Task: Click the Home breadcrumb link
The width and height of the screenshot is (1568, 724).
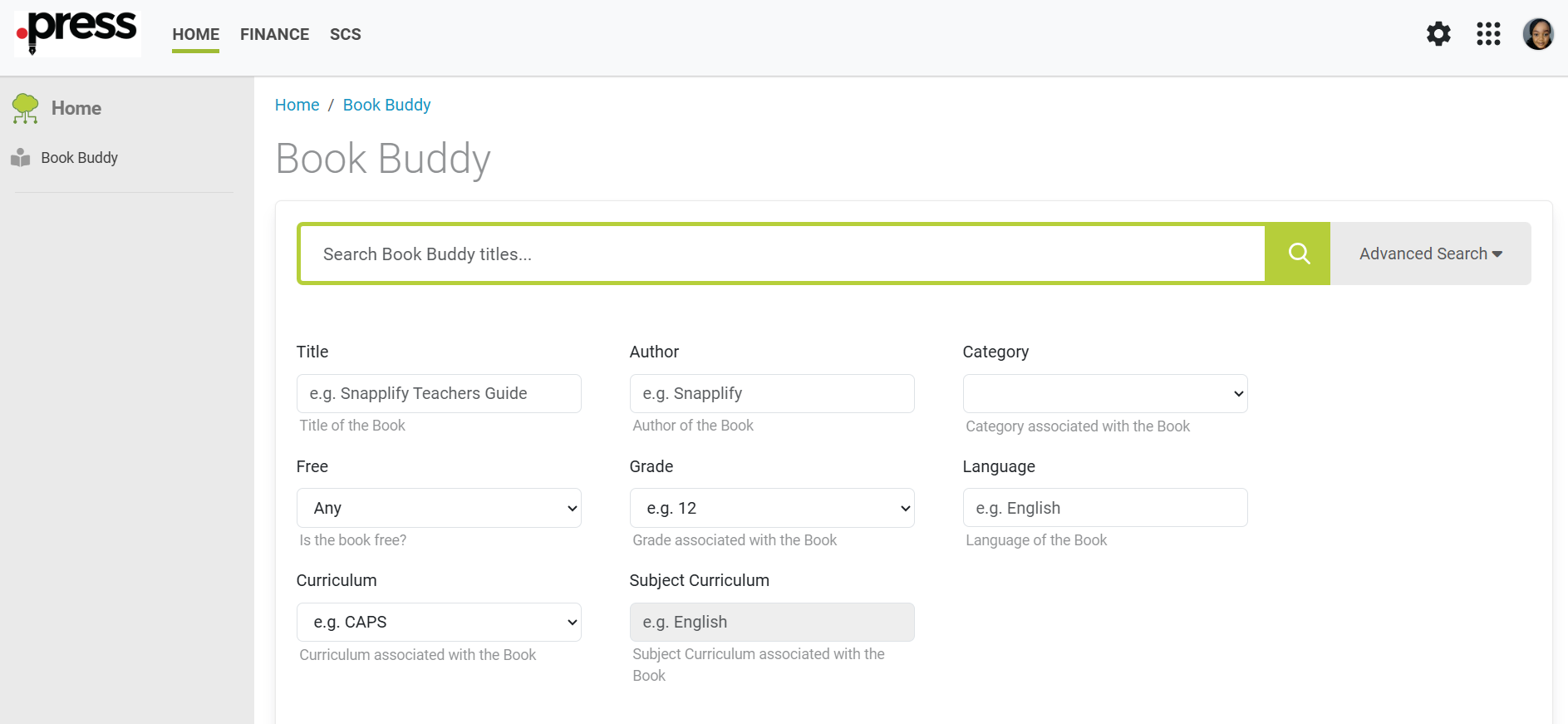Action: click(x=297, y=105)
